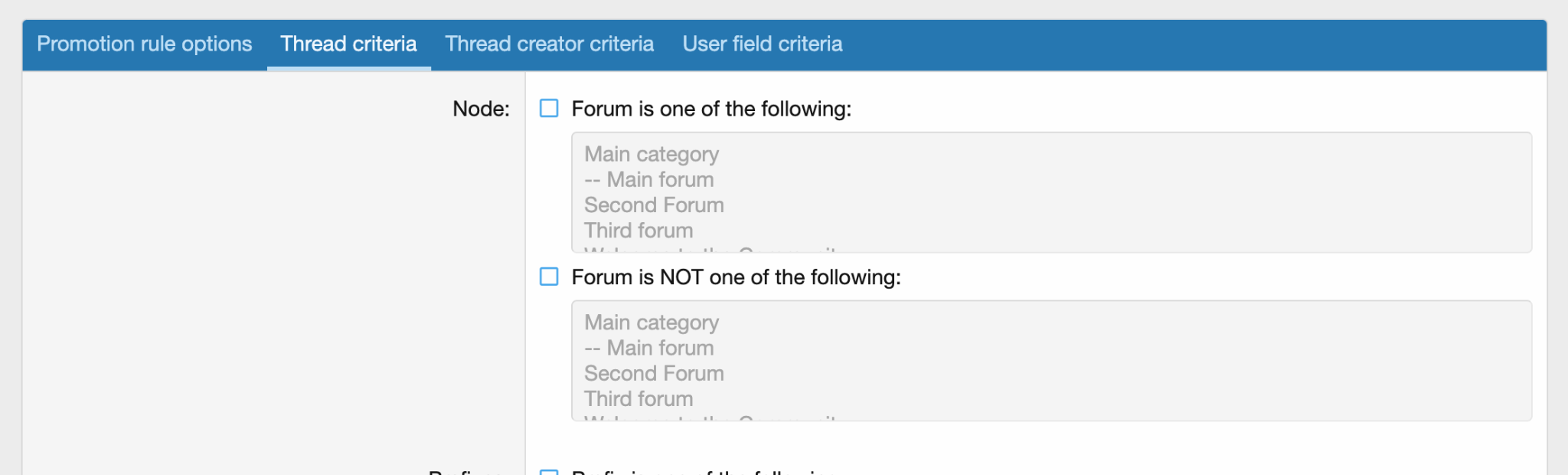Screen dimensions: 1568x475
Task: Select the cut-off fifth option in first forum list
Action: click(710, 249)
